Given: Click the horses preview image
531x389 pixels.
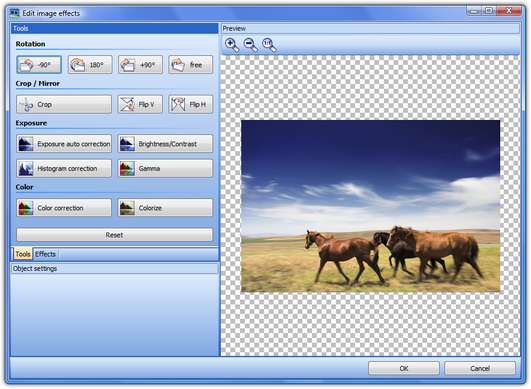Looking at the screenshot, I should click(370, 206).
